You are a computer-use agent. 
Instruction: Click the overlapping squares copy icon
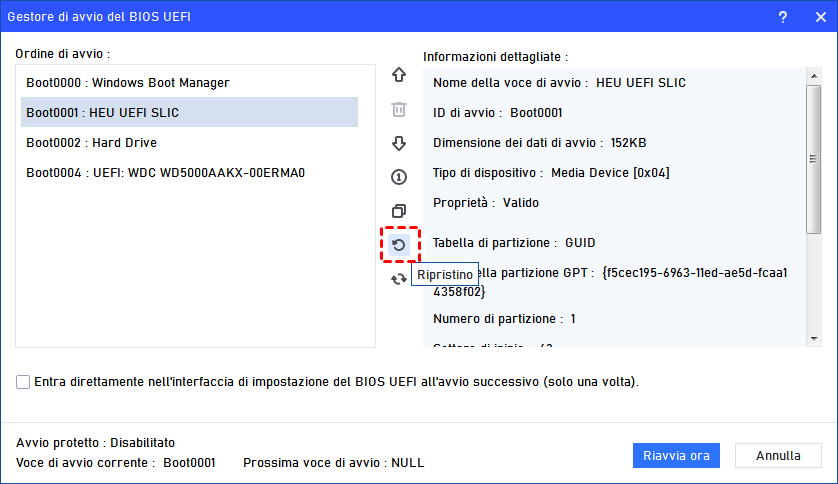click(x=399, y=211)
